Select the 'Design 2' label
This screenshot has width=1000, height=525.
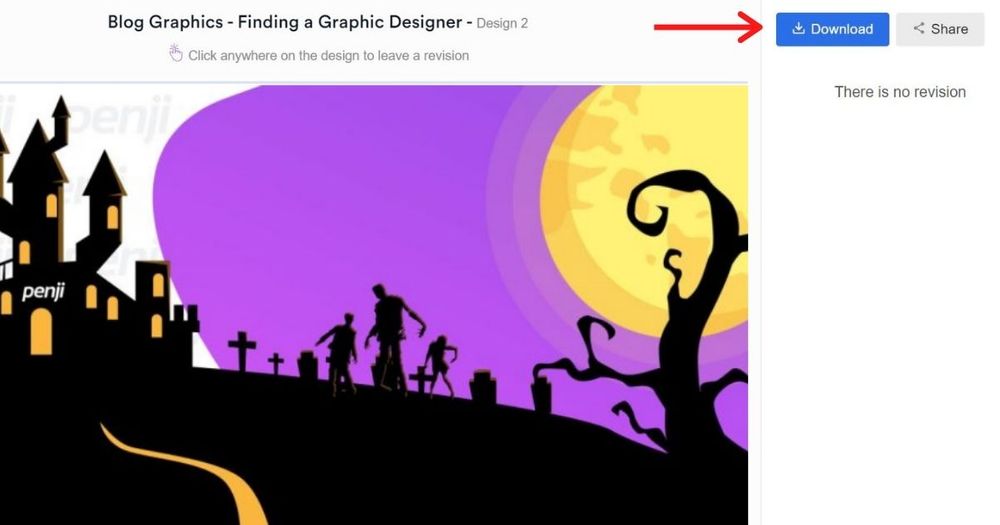(502, 24)
